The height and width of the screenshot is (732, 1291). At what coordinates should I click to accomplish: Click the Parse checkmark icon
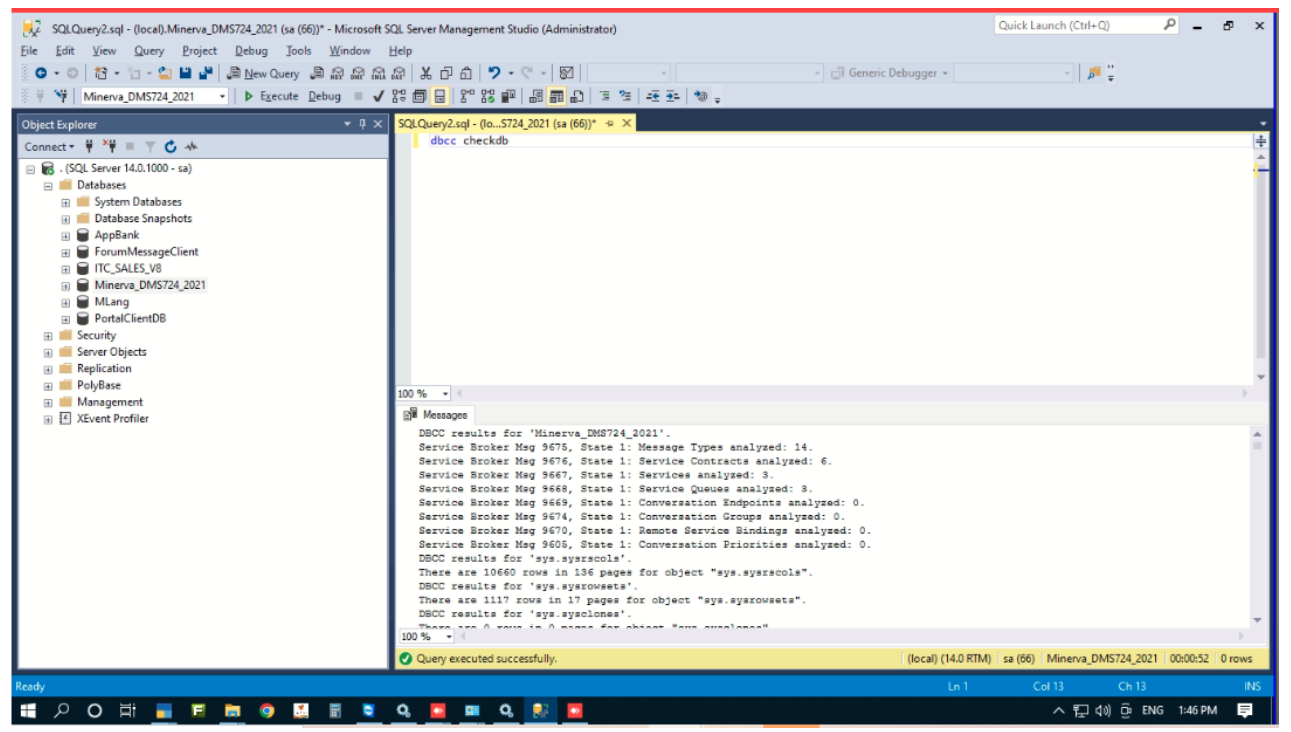tap(379, 96)
